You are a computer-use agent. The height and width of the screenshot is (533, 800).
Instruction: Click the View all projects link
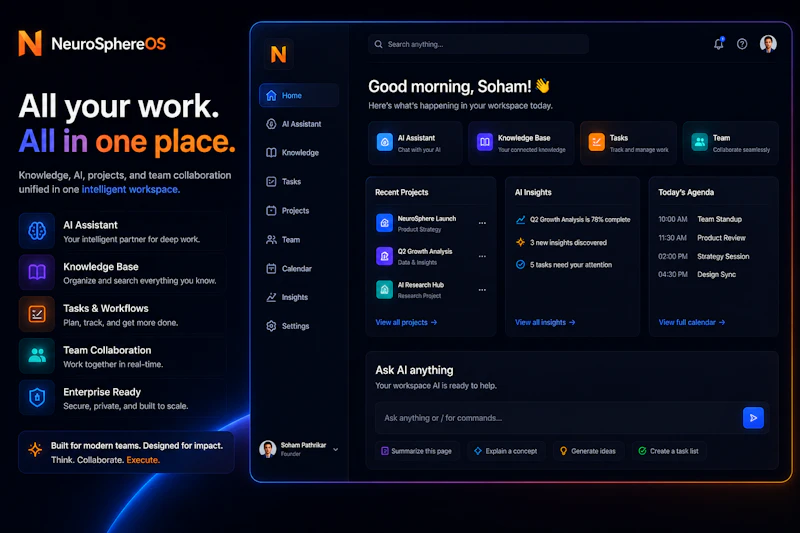coord(406,322)
